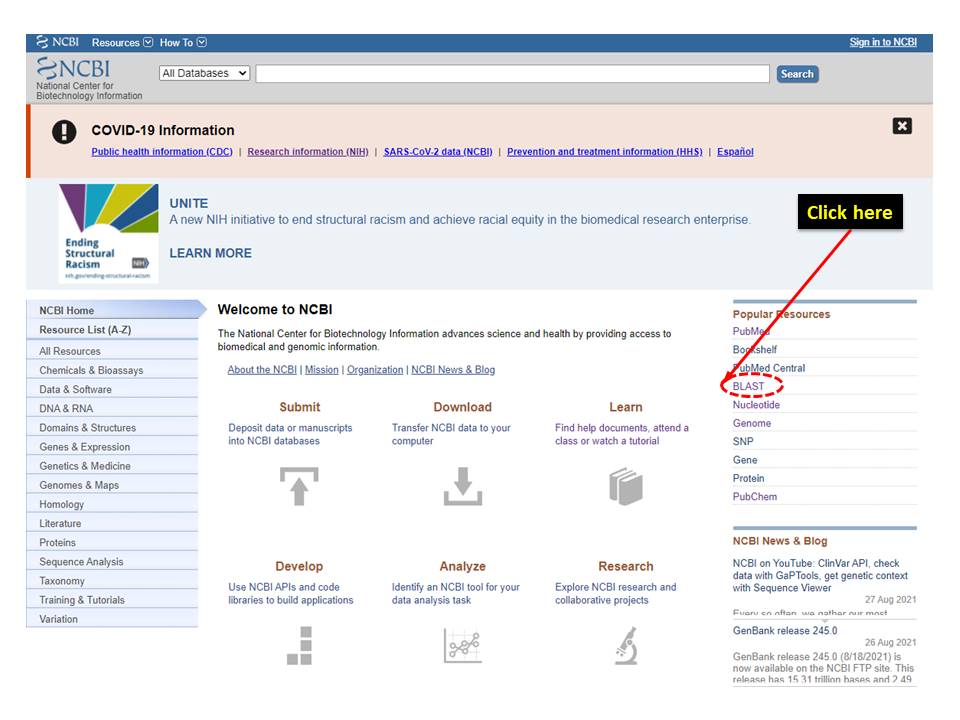Click Sign in to NCBI link
960x720 pixels.
pos(882,42)
